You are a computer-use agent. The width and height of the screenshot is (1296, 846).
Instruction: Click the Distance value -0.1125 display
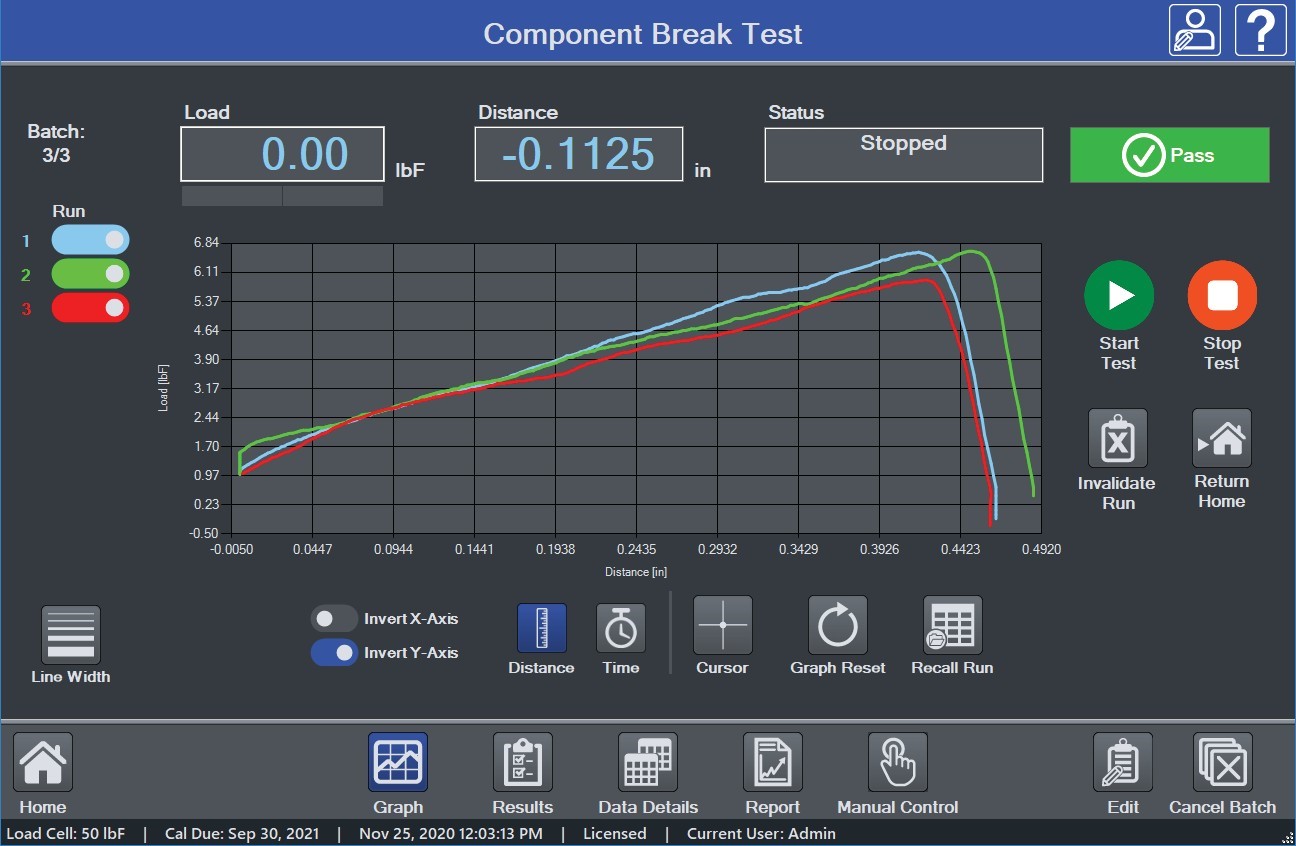(x=579, y=154)
